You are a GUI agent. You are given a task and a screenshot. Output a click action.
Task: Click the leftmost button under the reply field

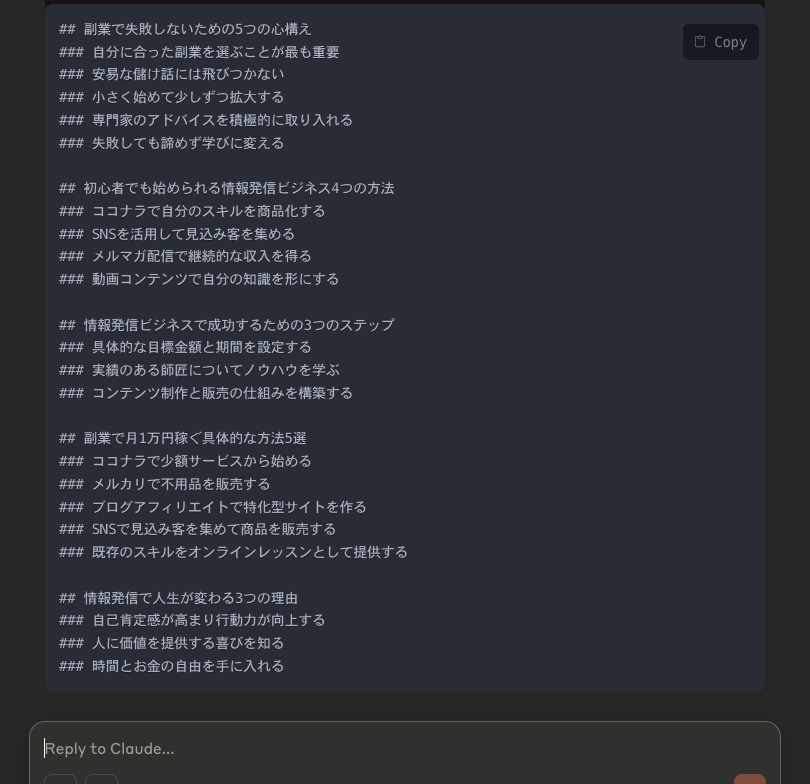(x=60, y=780)
